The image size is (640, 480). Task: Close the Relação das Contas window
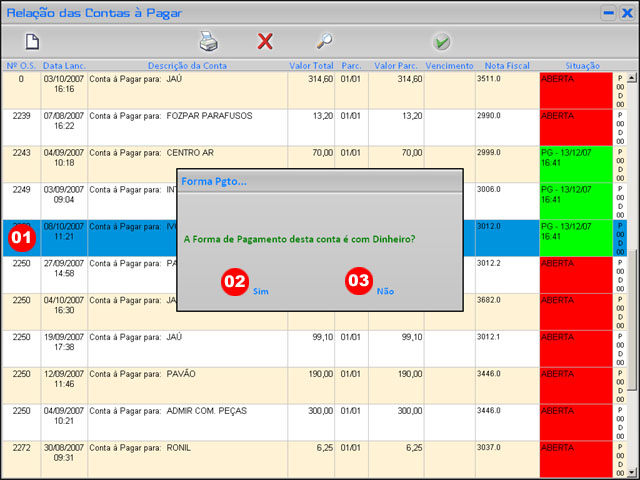627,13
